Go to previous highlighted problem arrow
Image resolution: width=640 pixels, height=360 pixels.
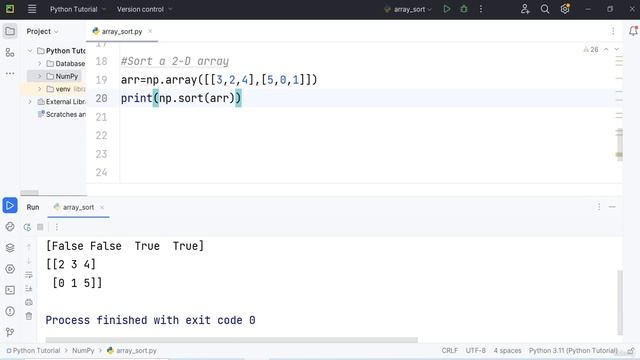pyautogui.click(x=606, y=49)
